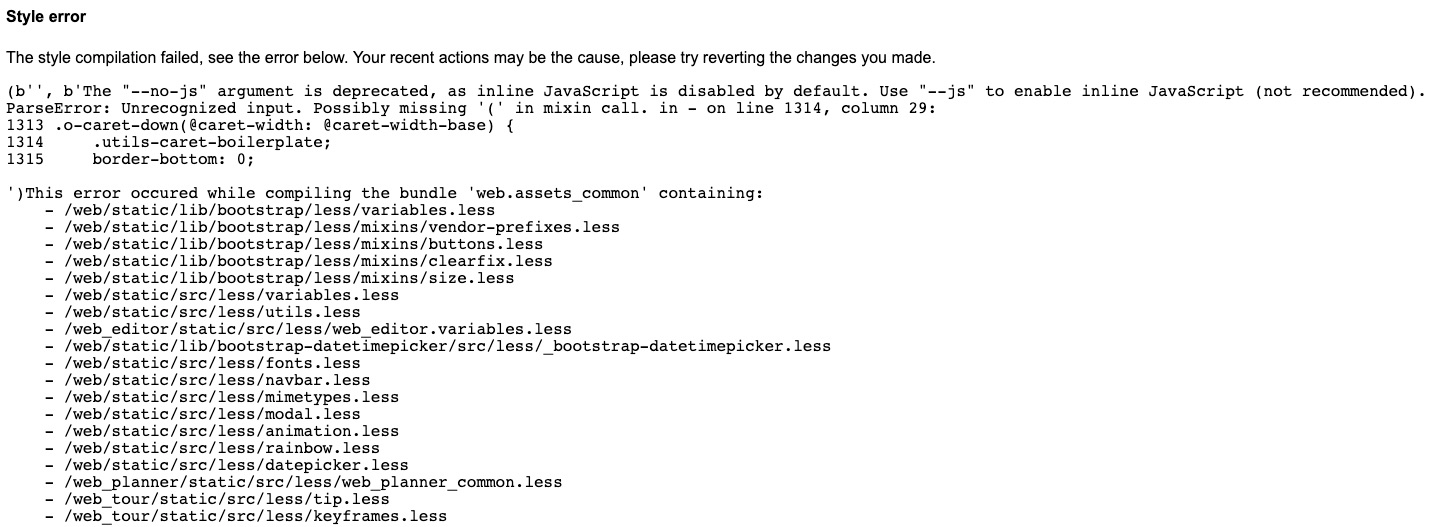This screenshot has height=527, width=1432.
Task: Click the mixins/vendor-prefixes.less path
Action: (x=342, y=227)
